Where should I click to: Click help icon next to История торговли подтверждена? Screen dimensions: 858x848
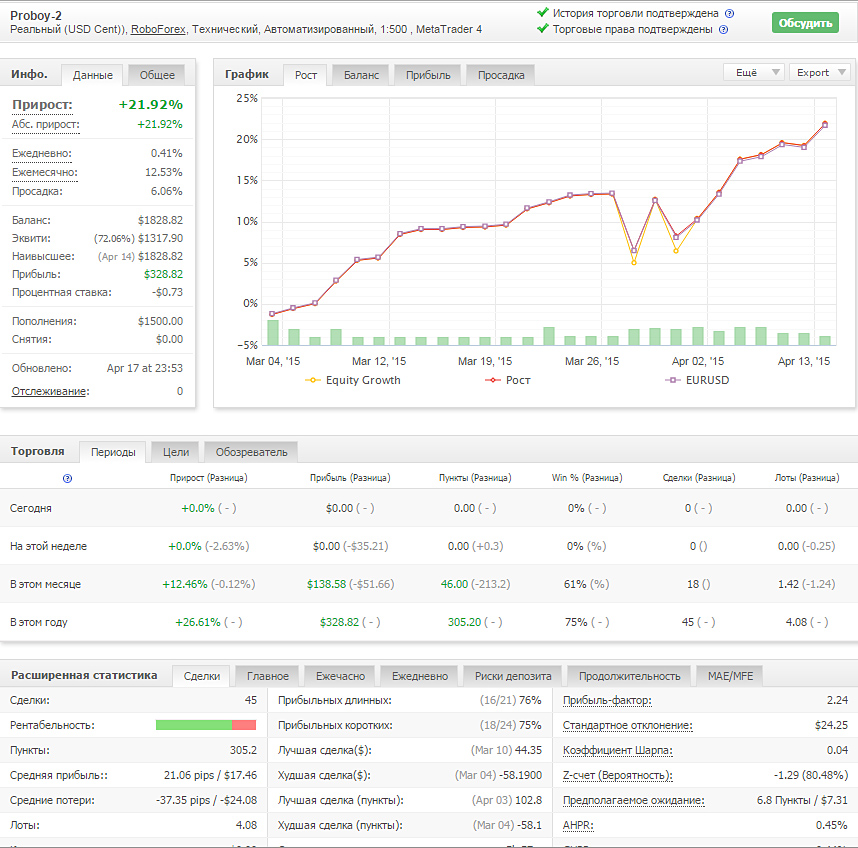pyautogui.click(x=729, y=14)
